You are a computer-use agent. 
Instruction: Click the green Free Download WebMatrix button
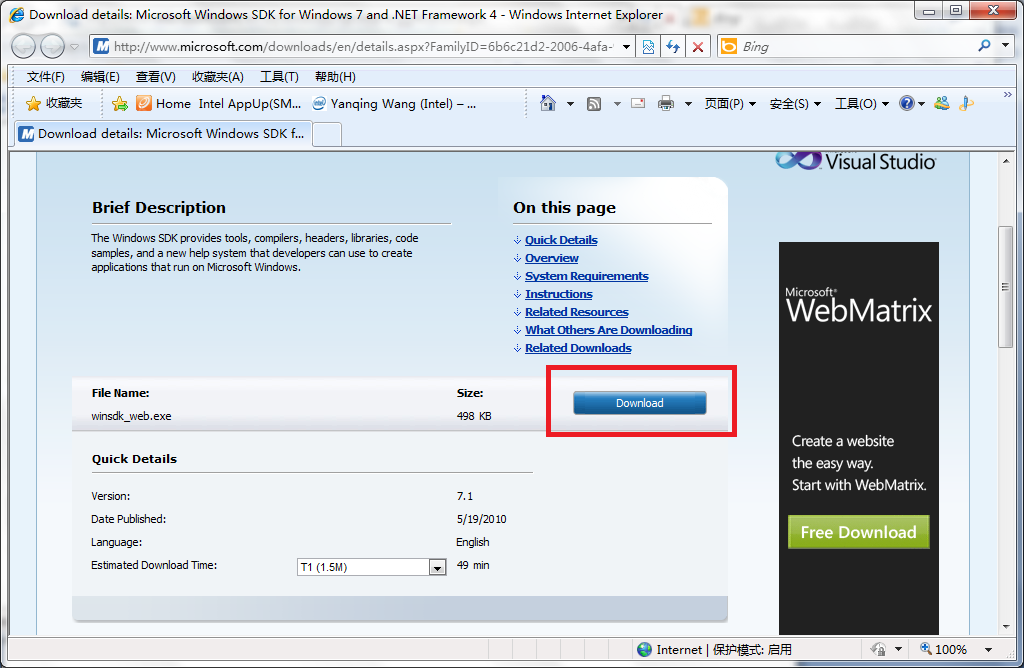tap(858, 532)
